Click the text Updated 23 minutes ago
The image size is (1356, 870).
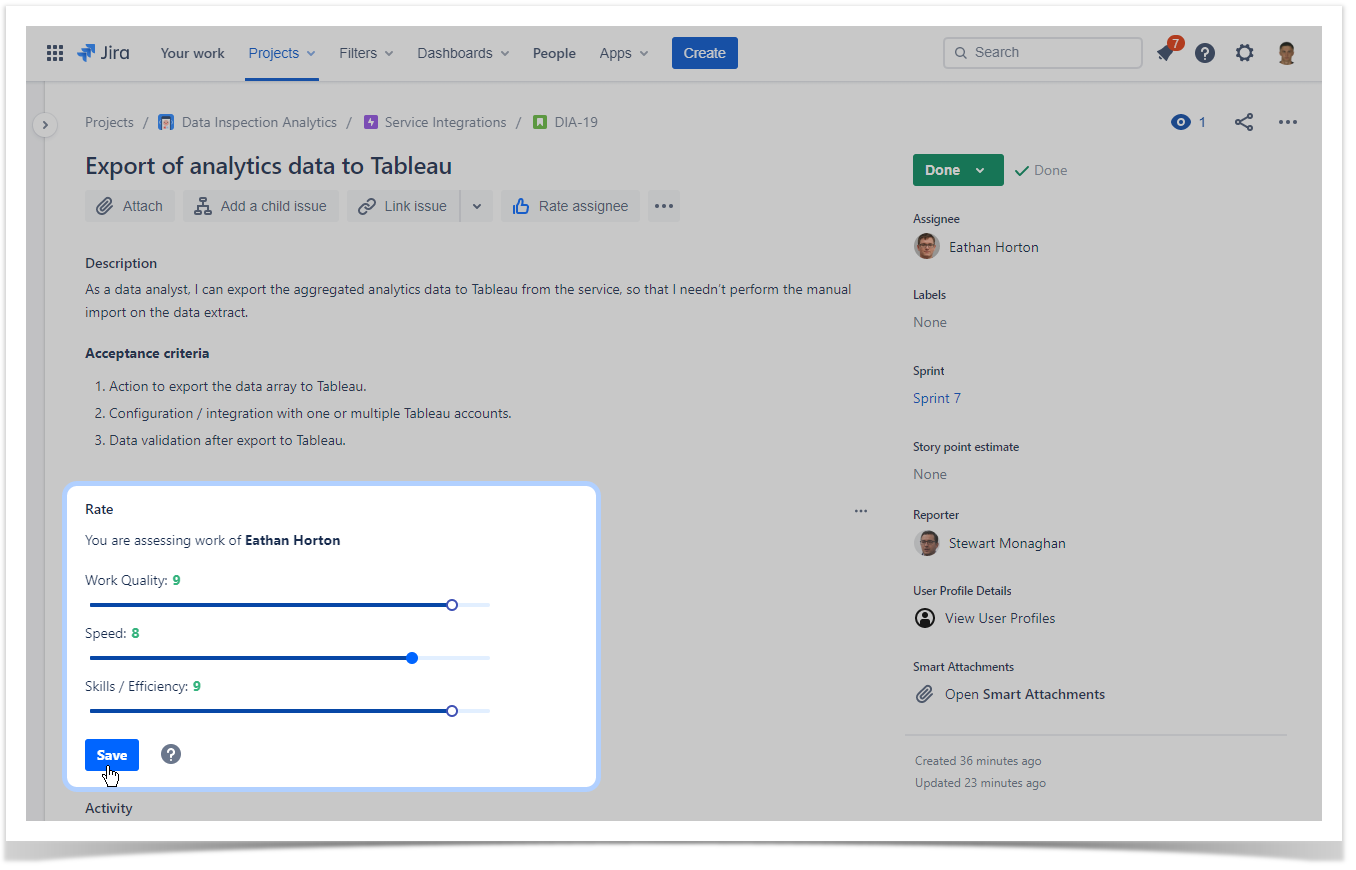[980, 783]
